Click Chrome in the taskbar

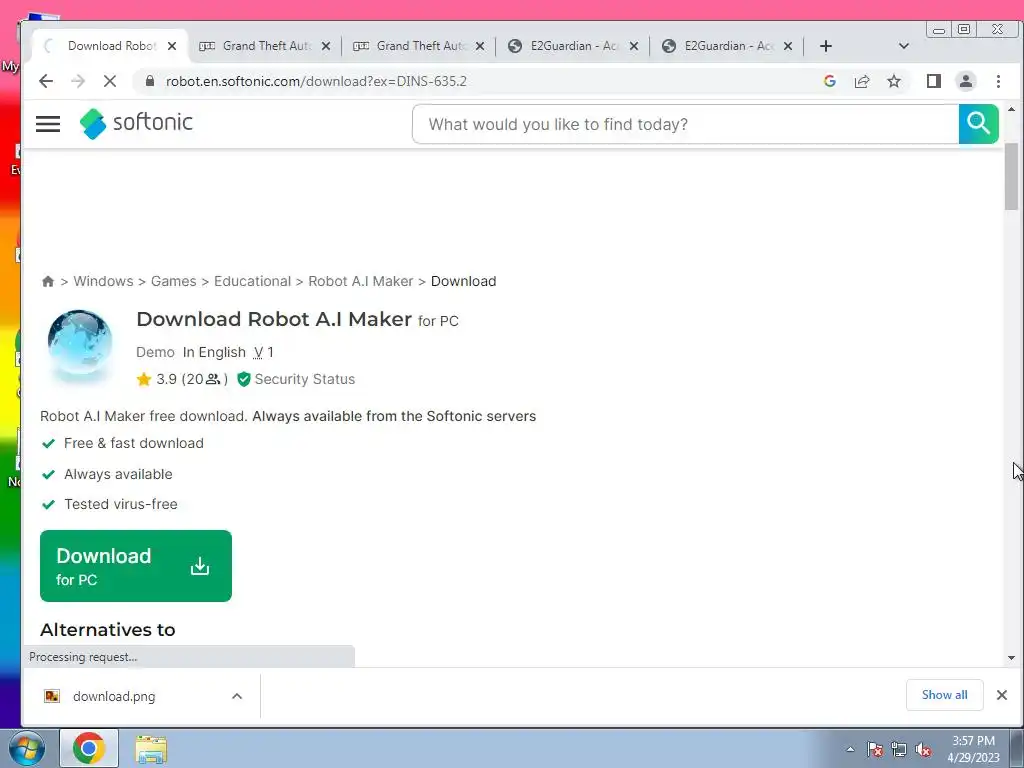(x=89, y=748)
